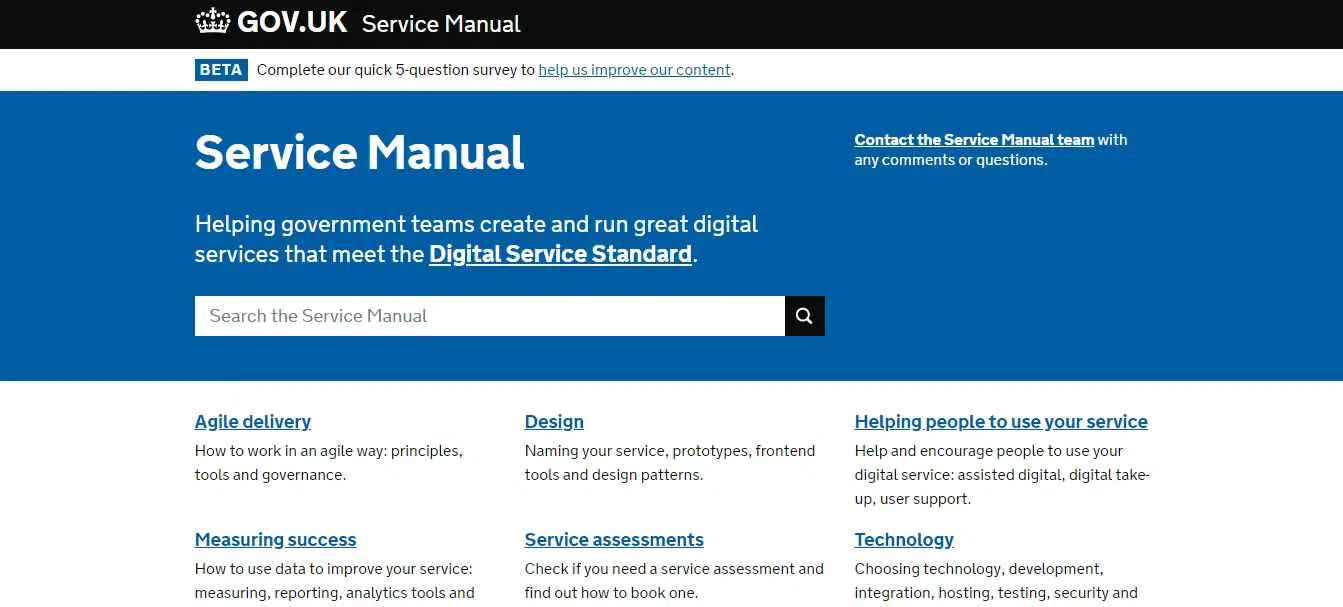Open the Digital Service Standard link

560,254
